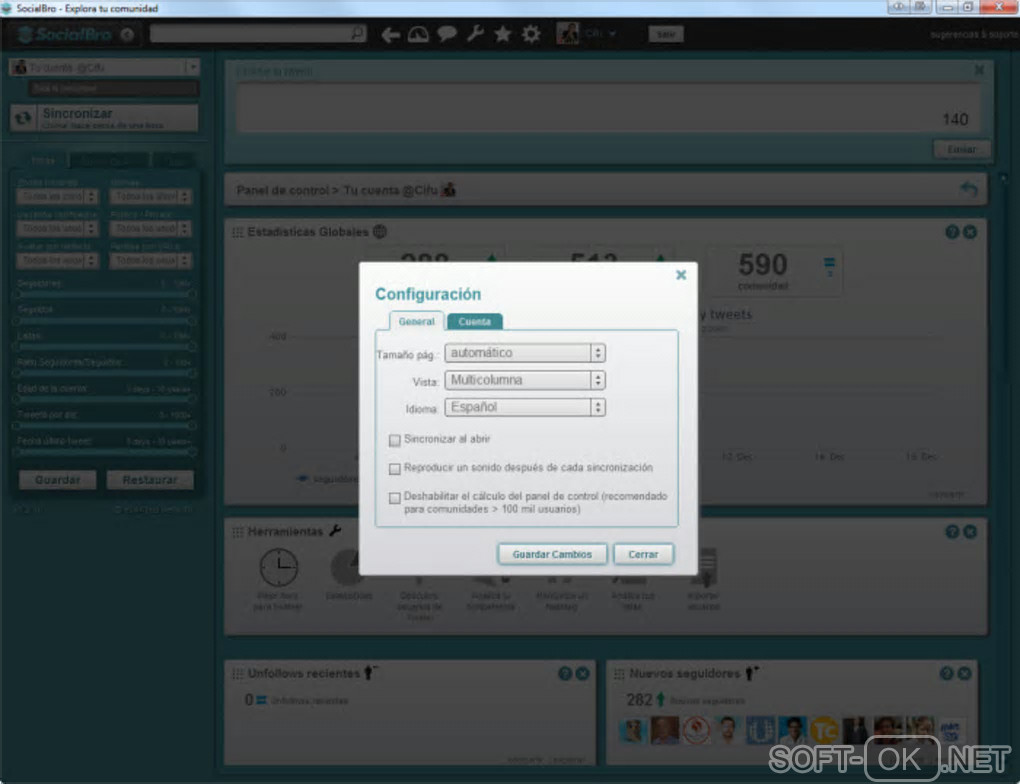
Task: Click the clock tool icon in Herramientas
Action: 278,567
